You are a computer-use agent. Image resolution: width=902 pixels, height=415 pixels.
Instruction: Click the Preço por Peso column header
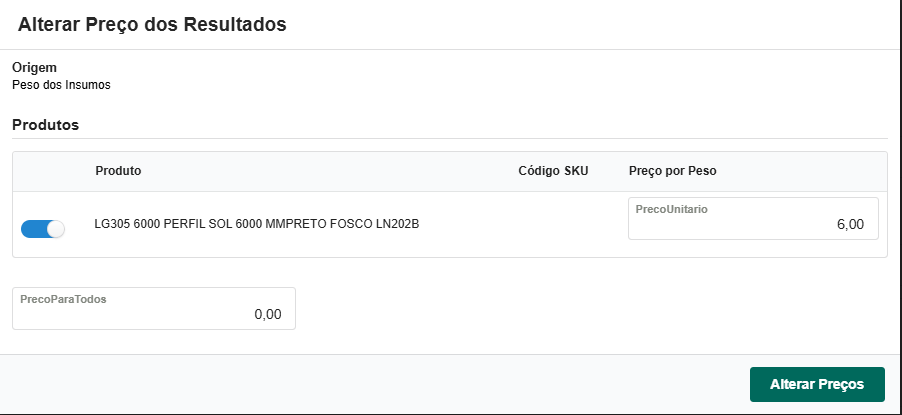tap(672, 171)
